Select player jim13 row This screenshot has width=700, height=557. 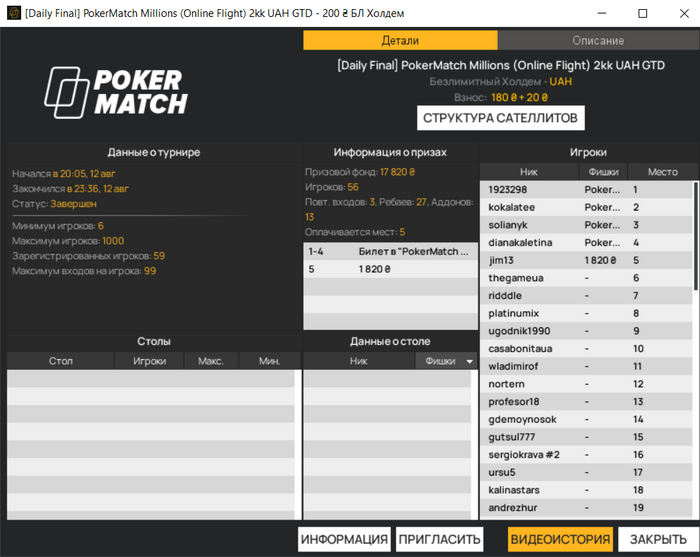[x=586, y=260]
